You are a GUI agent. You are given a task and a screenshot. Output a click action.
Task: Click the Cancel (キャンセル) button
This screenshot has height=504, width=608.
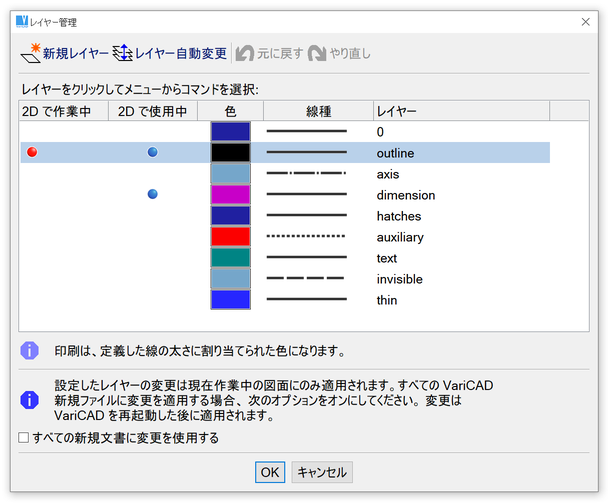coord(323,472)
